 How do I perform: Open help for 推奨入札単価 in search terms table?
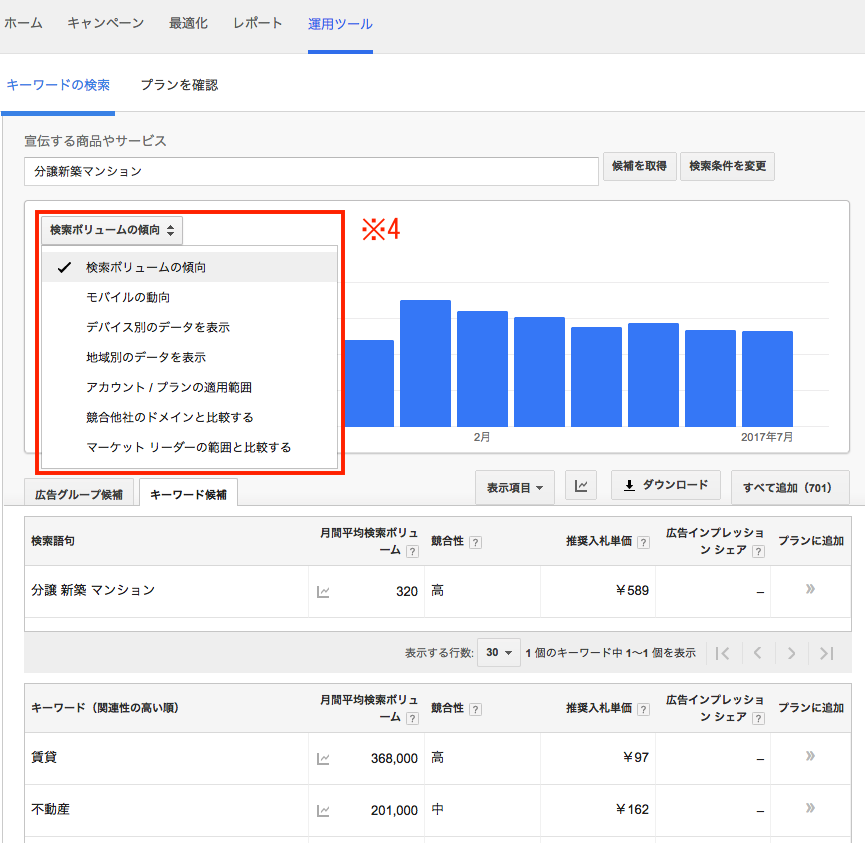643,542
